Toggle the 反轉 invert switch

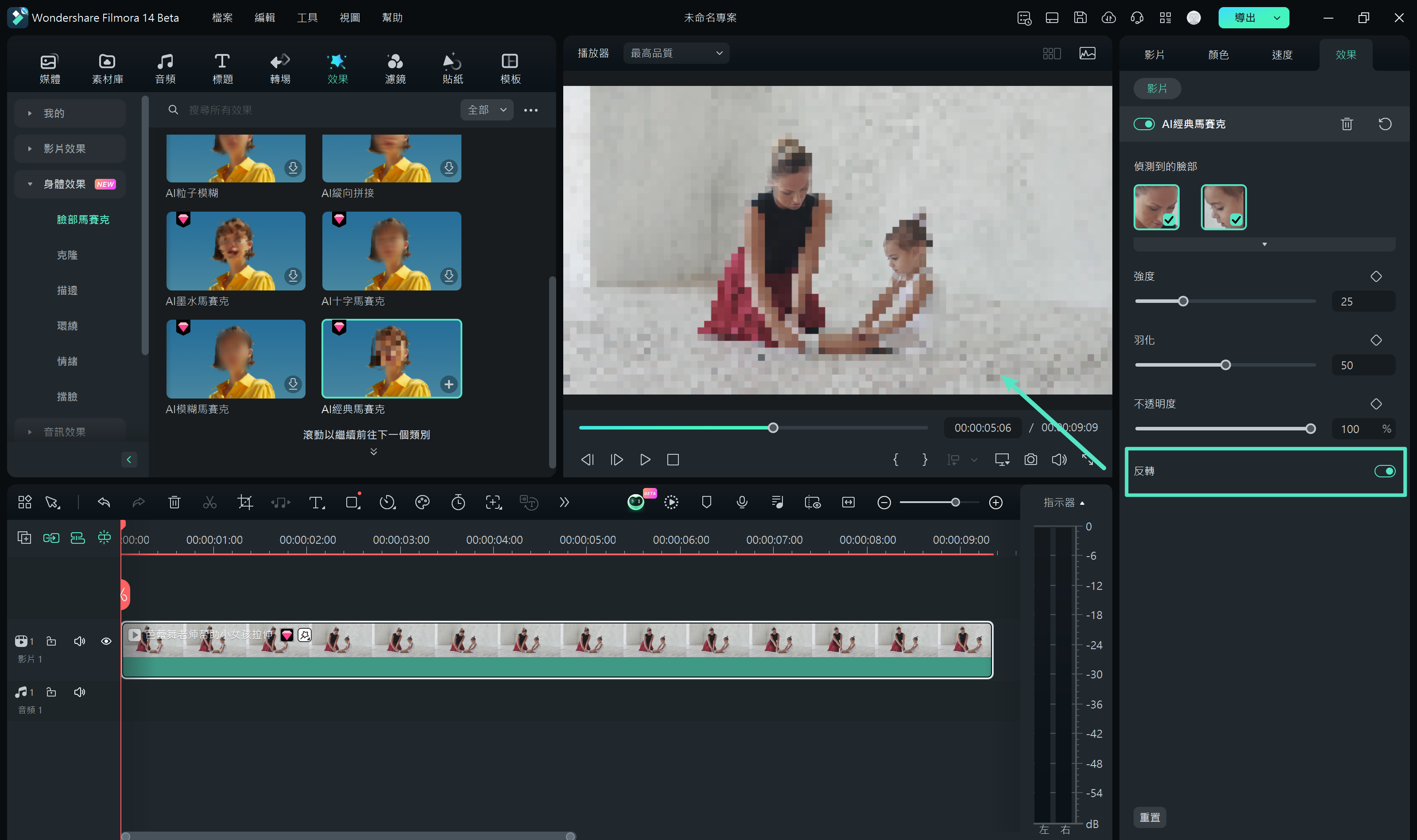pyautogui.click(x=1384, y=471)
